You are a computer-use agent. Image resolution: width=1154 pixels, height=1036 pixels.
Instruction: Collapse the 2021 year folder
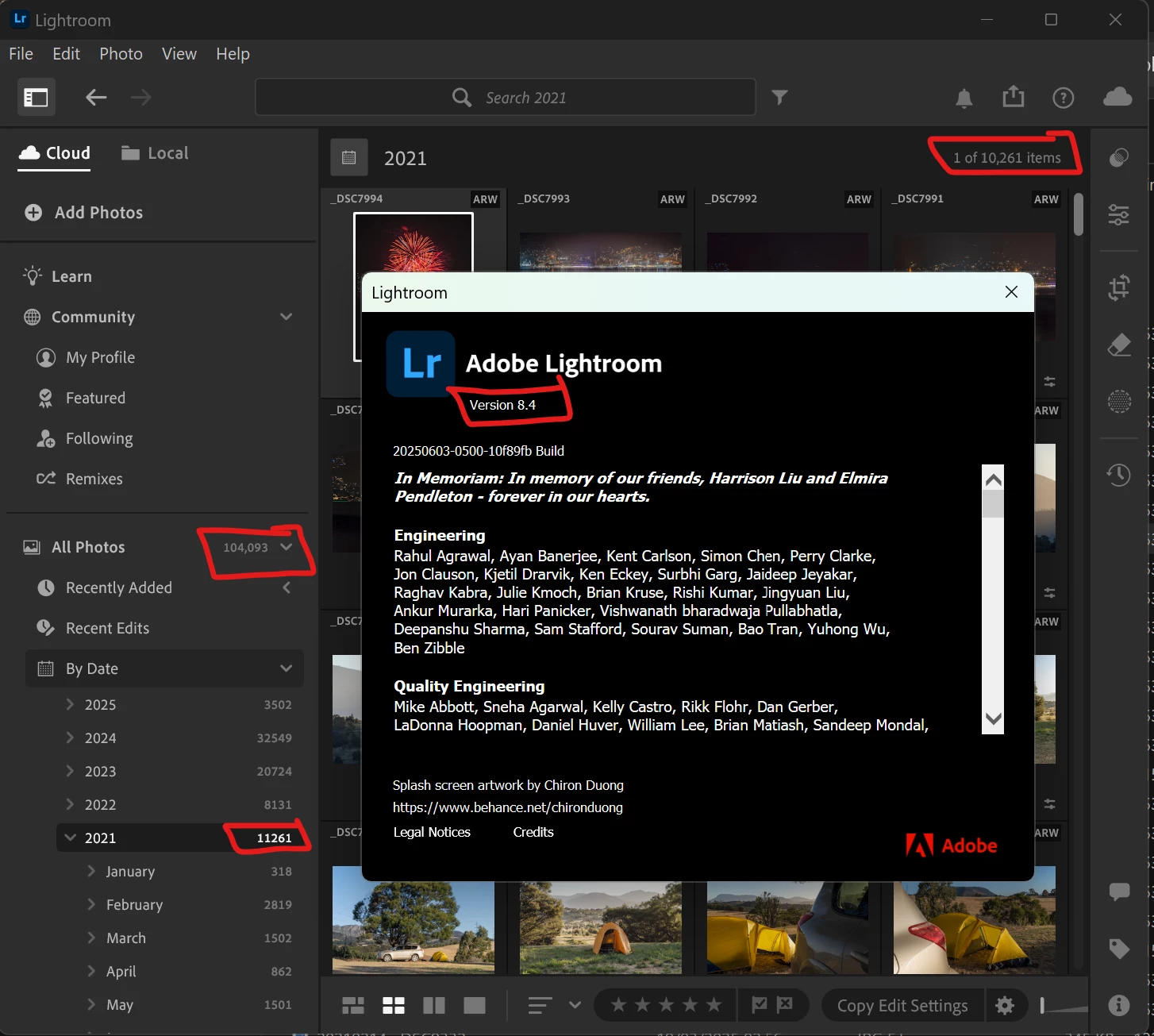70,838
